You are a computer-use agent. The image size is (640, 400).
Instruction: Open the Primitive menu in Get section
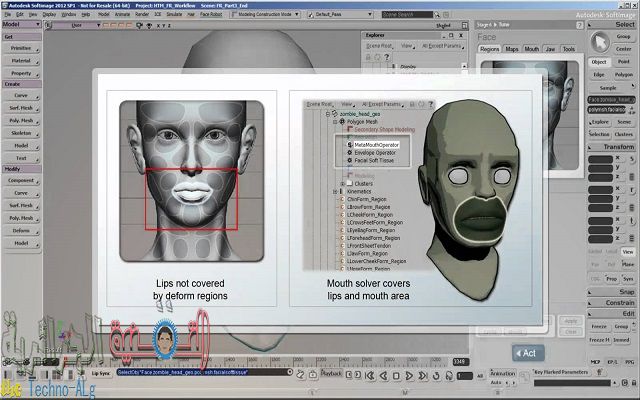[21, 48]
